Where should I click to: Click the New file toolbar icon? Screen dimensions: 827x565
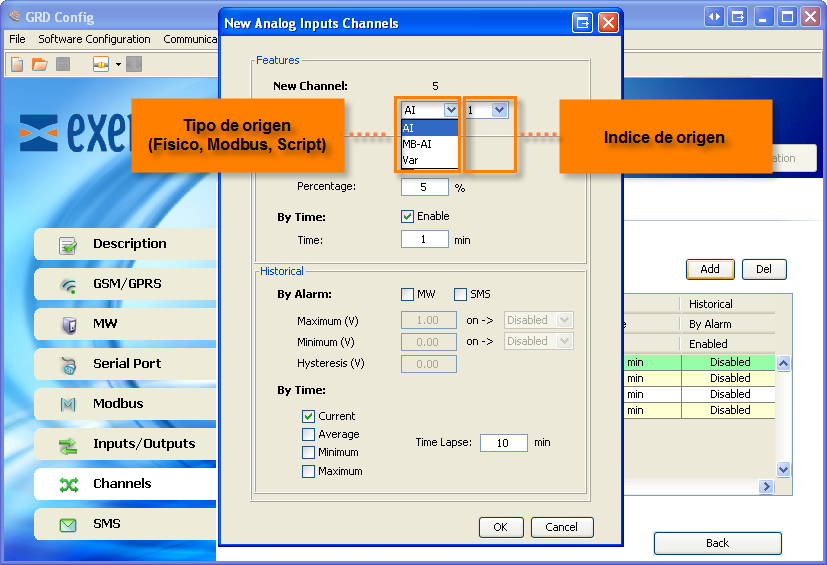(17, 64)
